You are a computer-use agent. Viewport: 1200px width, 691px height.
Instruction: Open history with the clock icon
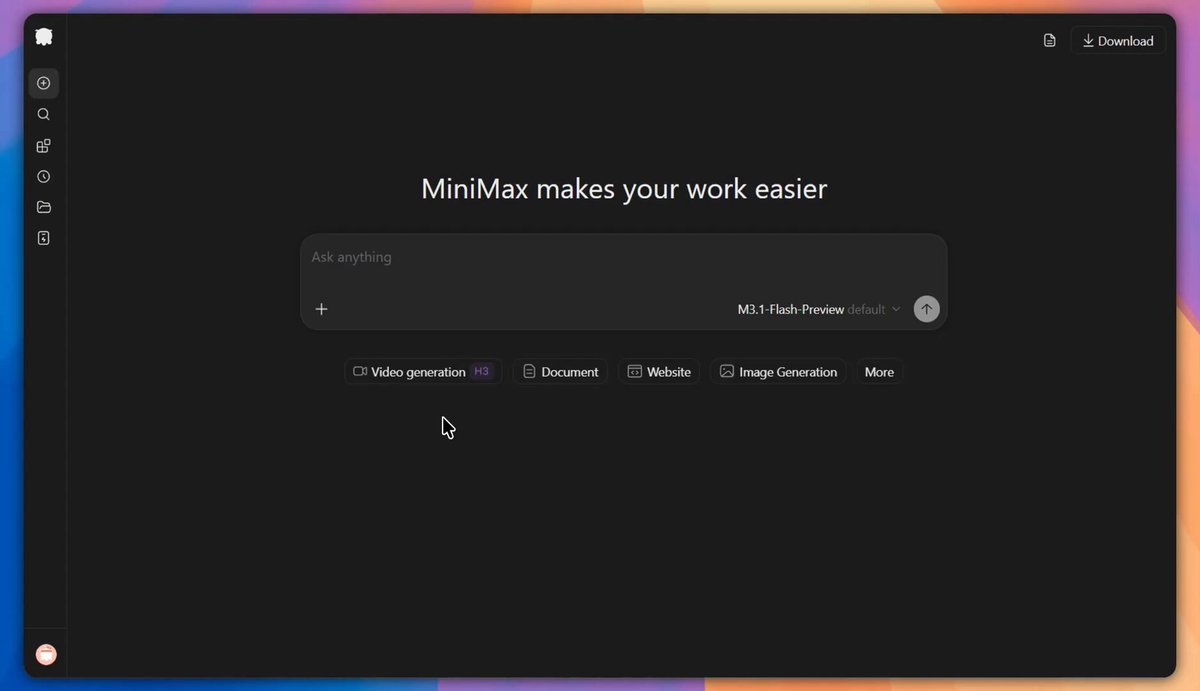pyautogui.click(x=44, y=177)
